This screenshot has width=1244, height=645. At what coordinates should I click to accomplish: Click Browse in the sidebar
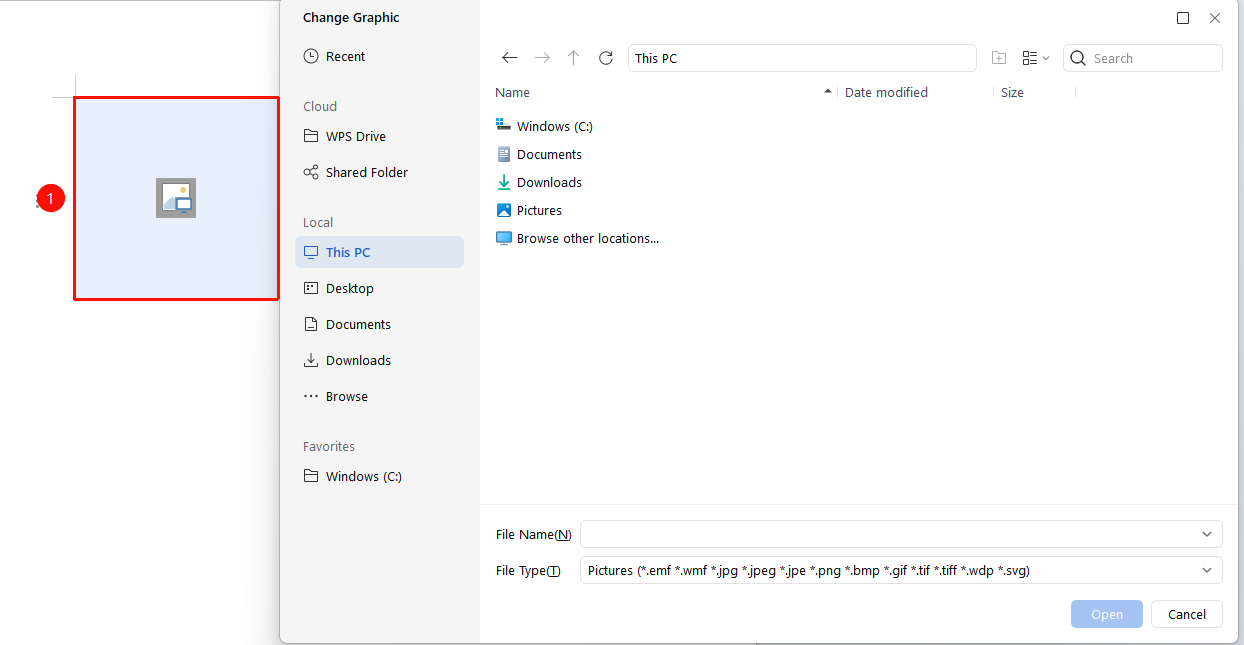(x=379, y=396)
